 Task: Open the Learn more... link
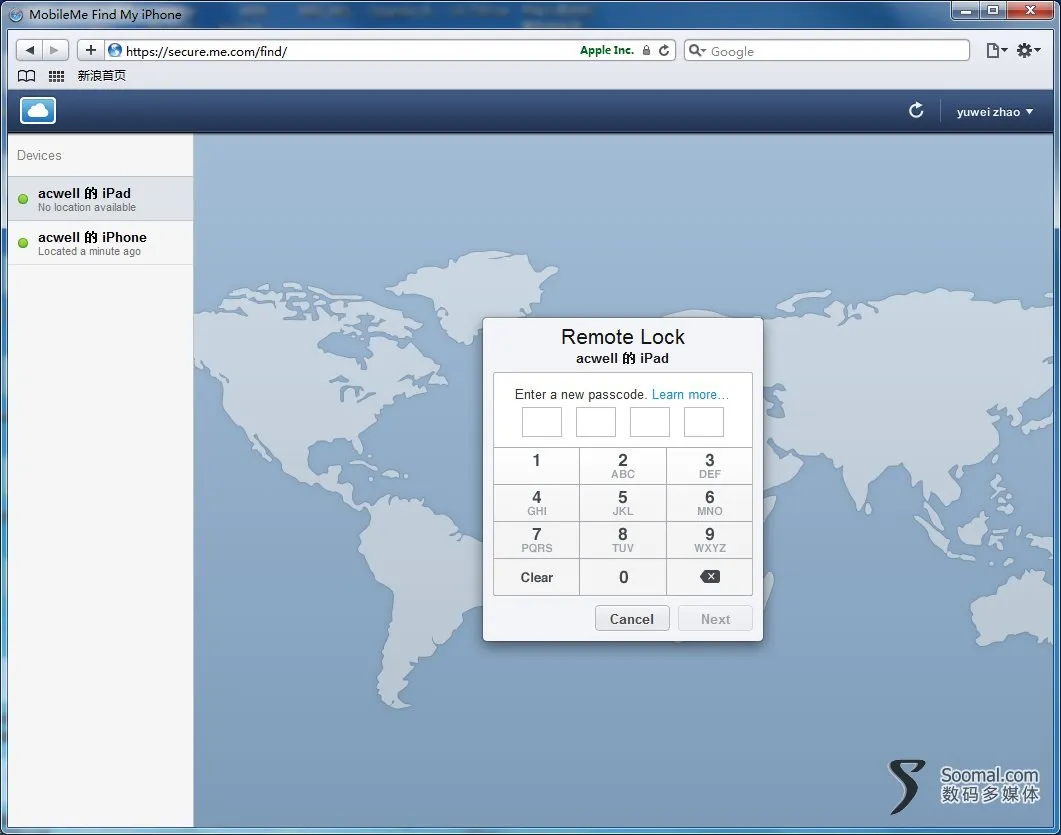point(690,394)
